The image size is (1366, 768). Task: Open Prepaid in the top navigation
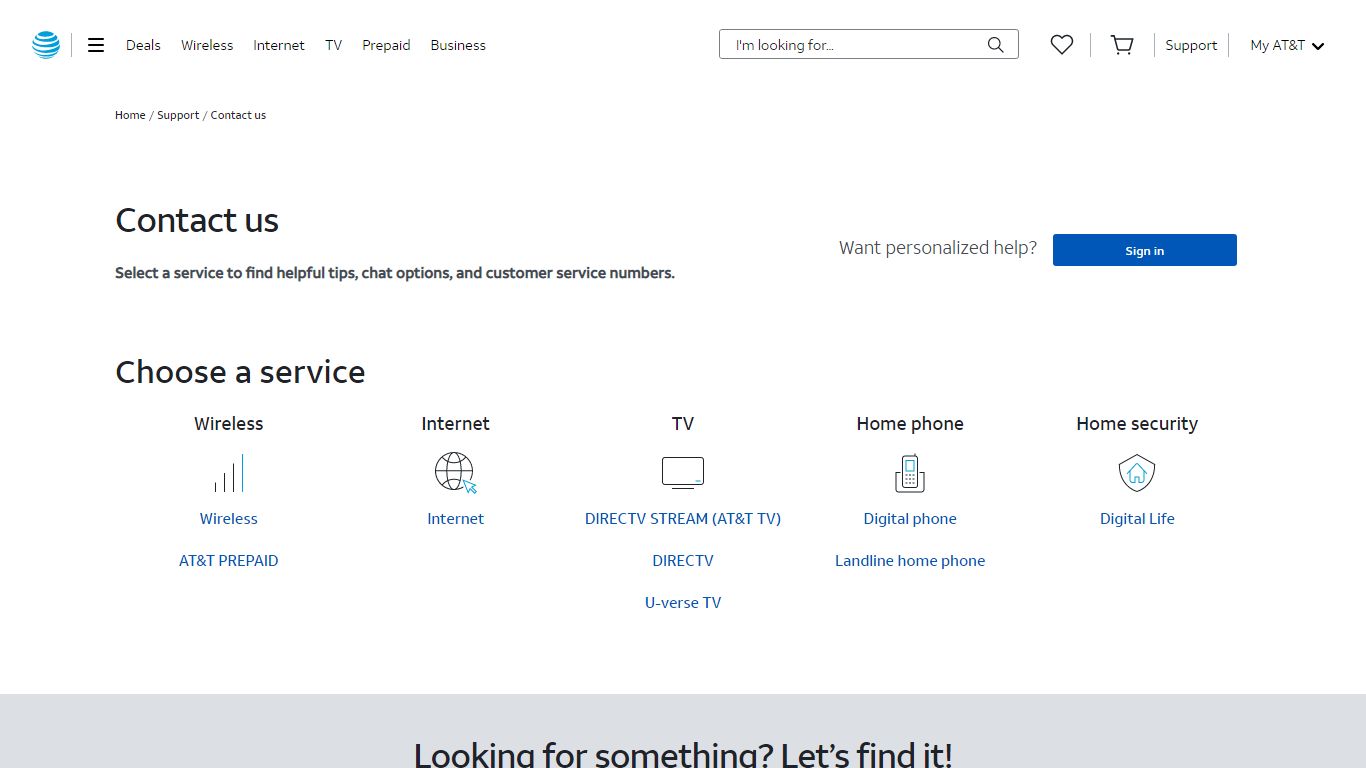click(386, 45)
